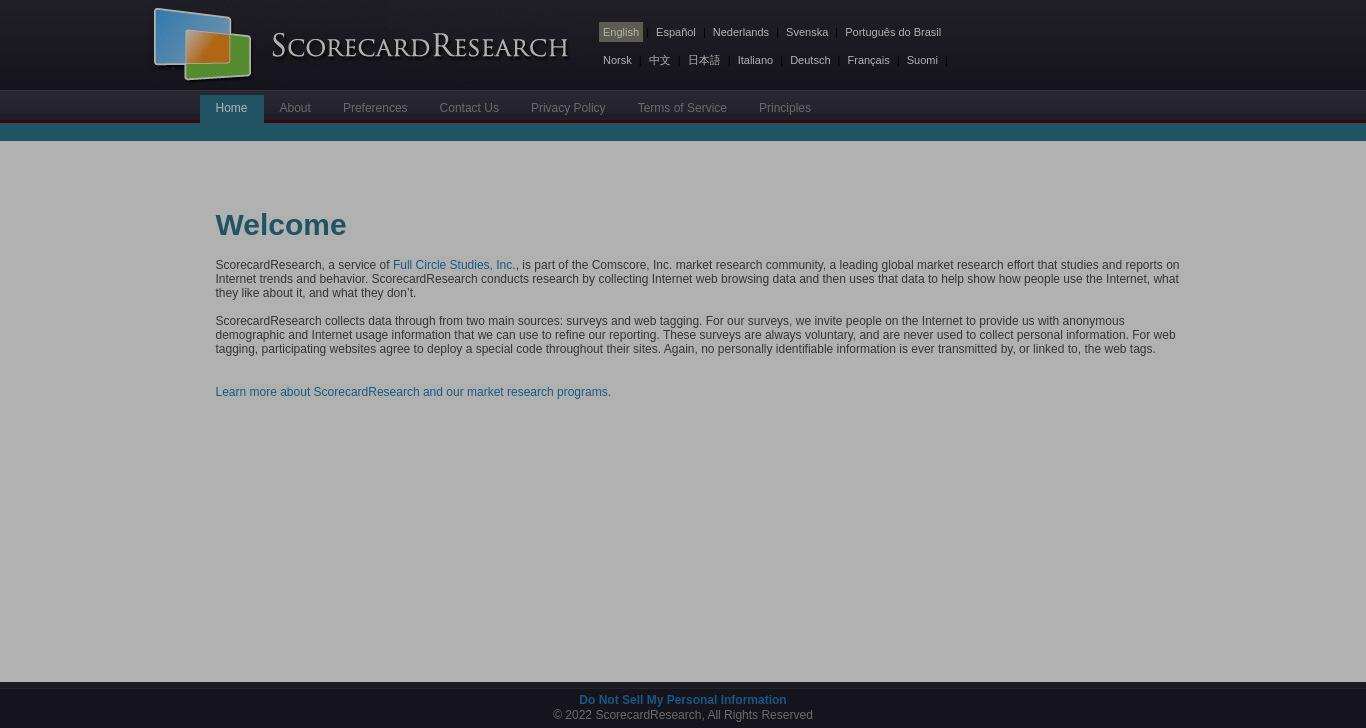Click the ScorecardResearch wordmark
The image size is (1366, 728).
420,46
